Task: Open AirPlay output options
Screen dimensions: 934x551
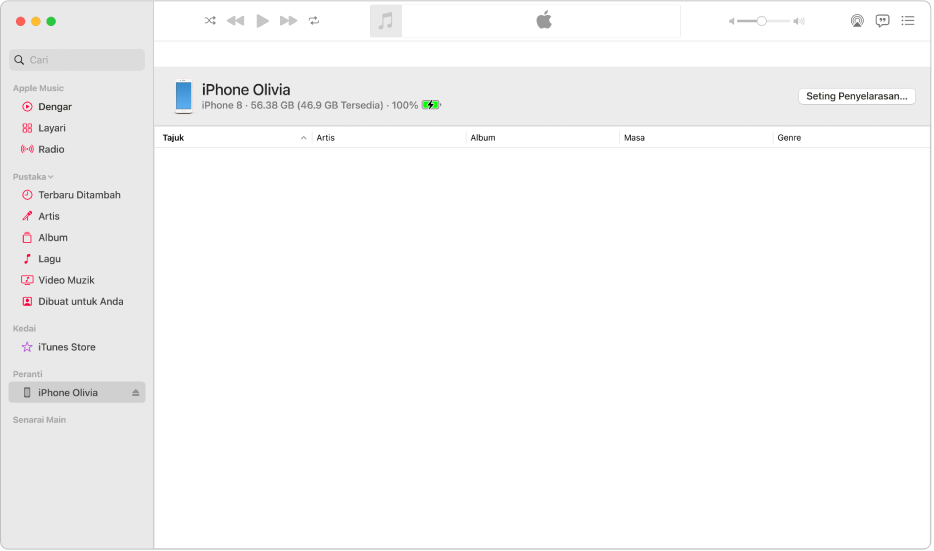Action: click(857, 21)
